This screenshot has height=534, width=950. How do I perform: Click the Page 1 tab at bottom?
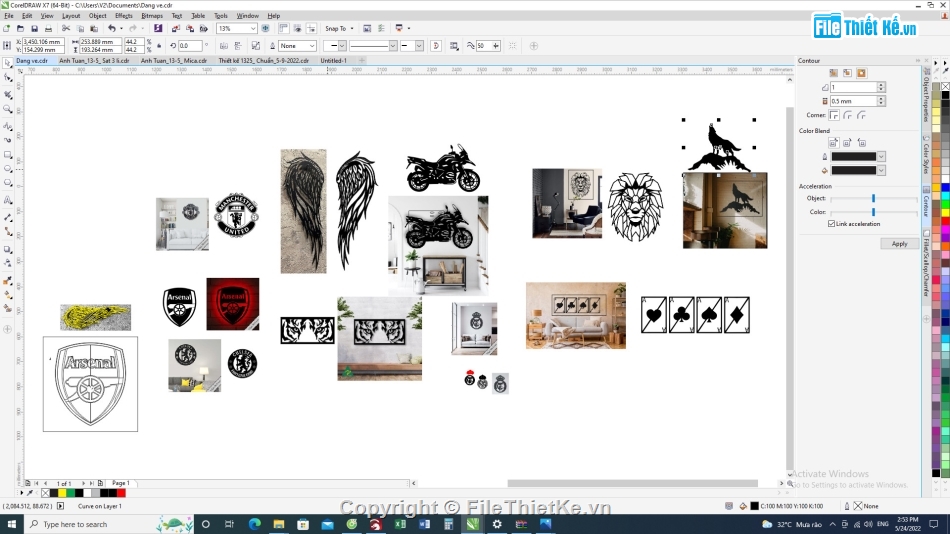(120, 483)
